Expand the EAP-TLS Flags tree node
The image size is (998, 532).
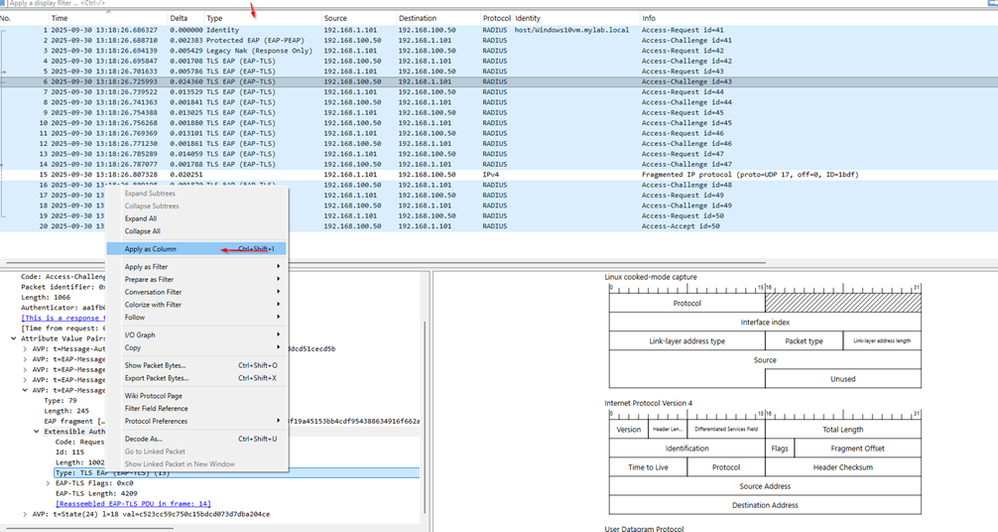pyautogui.click(x=49, y=483)
